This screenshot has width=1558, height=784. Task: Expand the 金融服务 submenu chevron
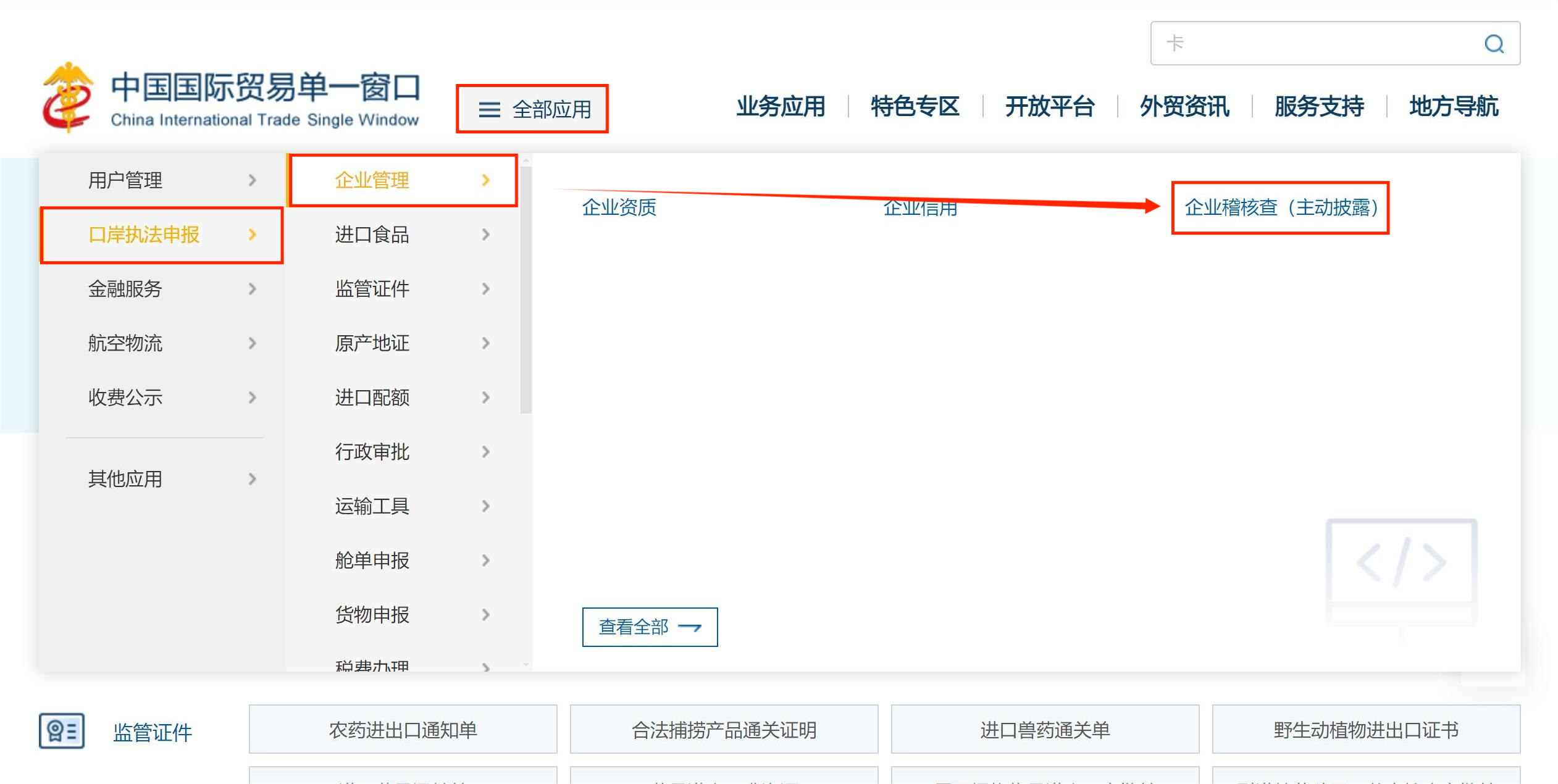coord(252,289)
